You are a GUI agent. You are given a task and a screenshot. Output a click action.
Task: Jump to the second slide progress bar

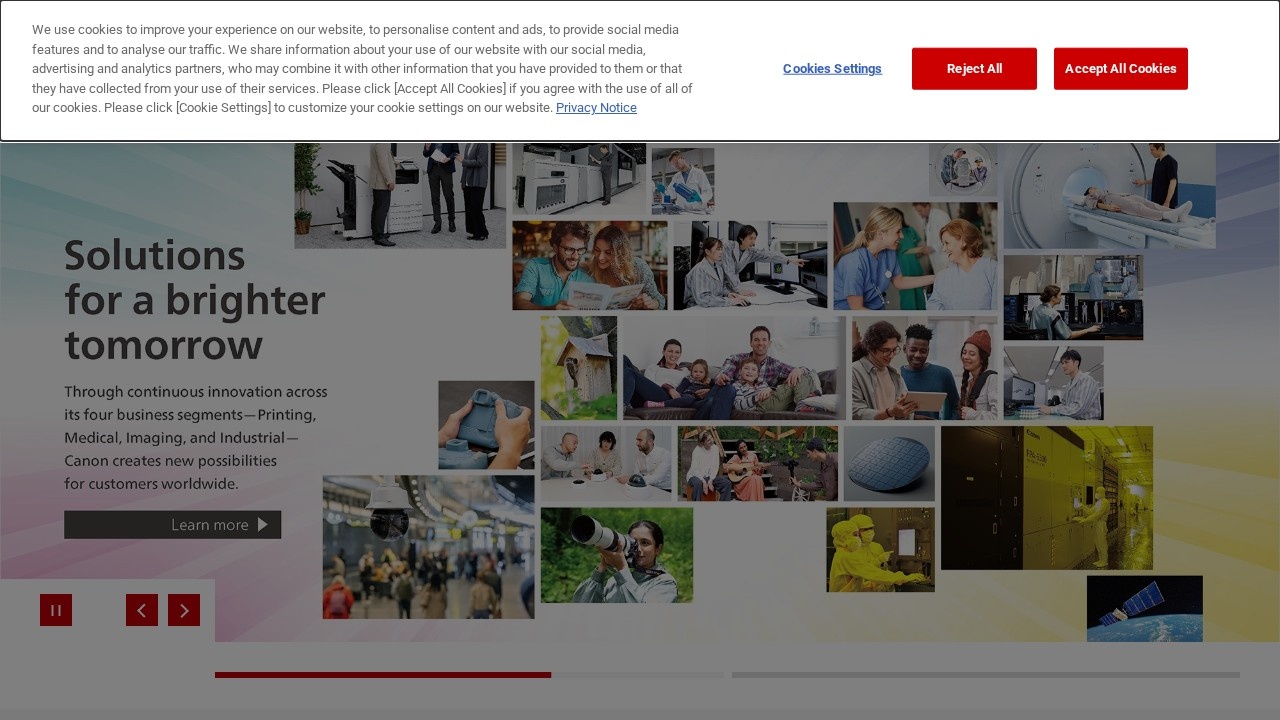coord(986,675)
